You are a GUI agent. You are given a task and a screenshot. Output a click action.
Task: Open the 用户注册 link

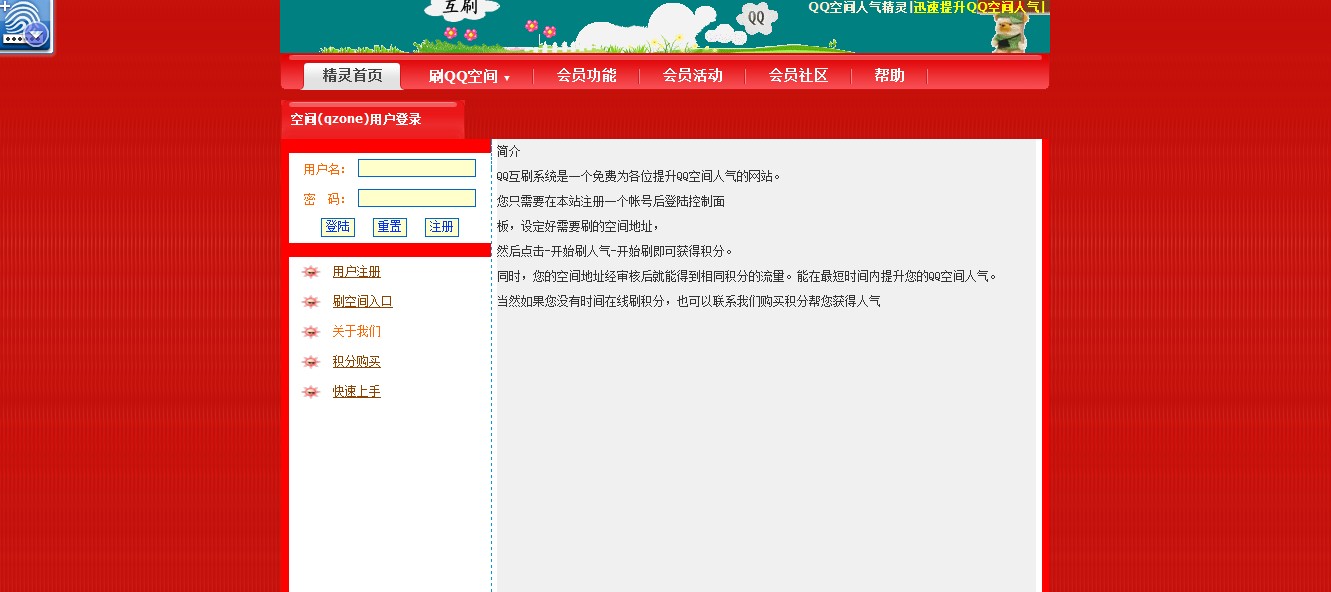point(357,272)
